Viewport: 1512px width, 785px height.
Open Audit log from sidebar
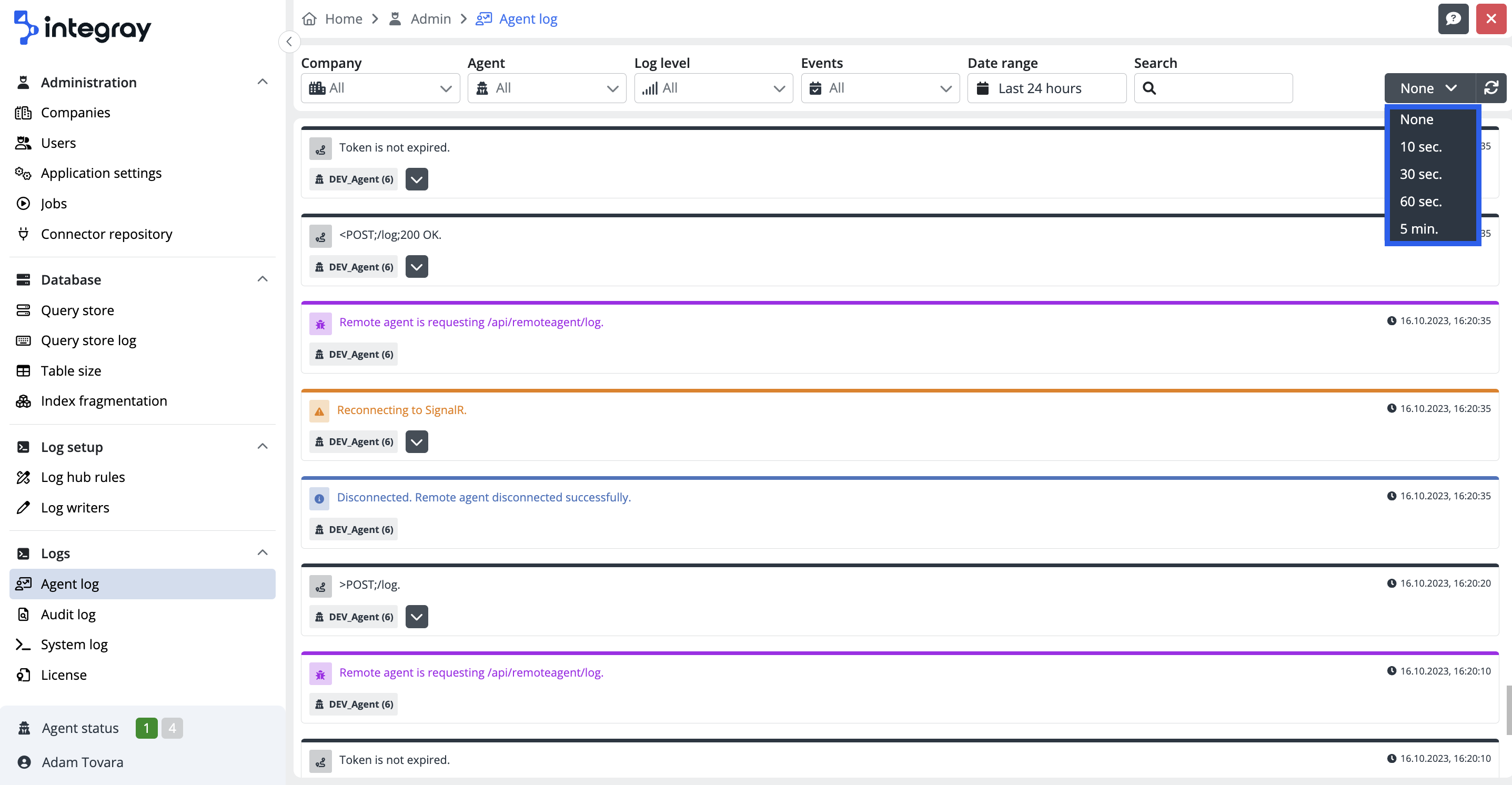tap(68, 614)
